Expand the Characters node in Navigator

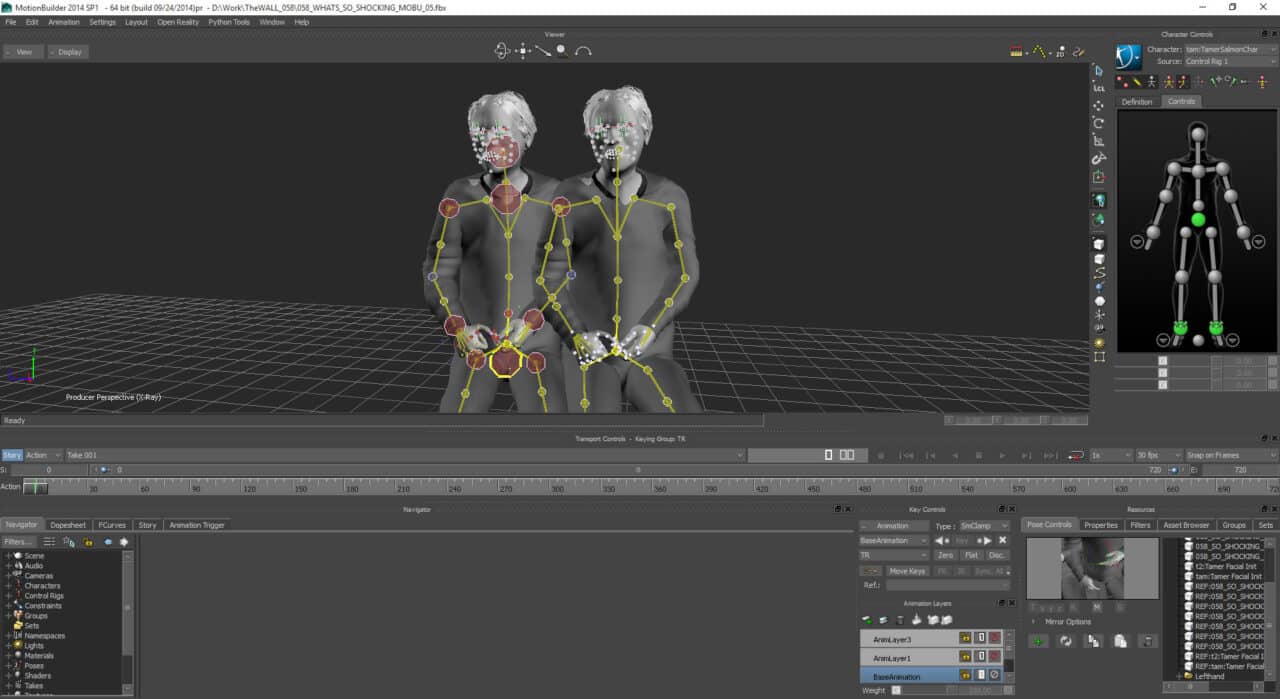coord(8,586)
